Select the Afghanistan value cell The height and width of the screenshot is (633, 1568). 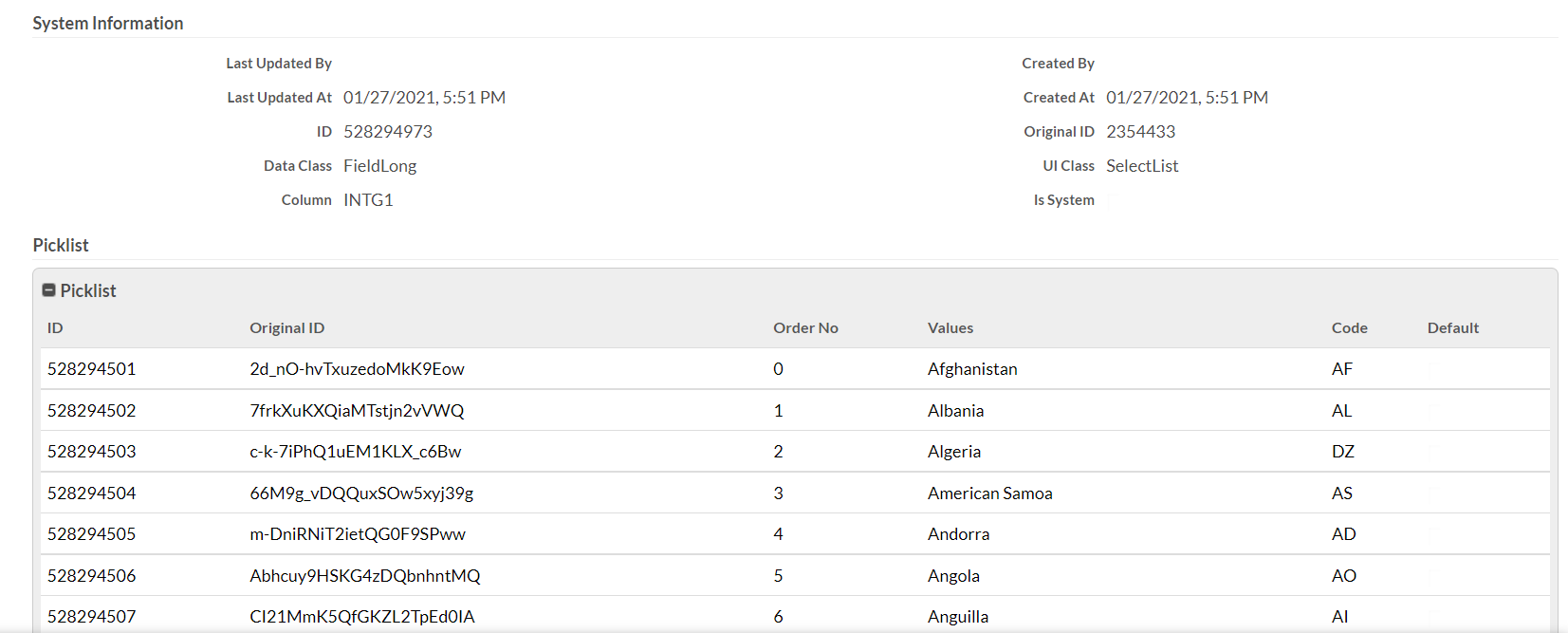tap(972, 369)
